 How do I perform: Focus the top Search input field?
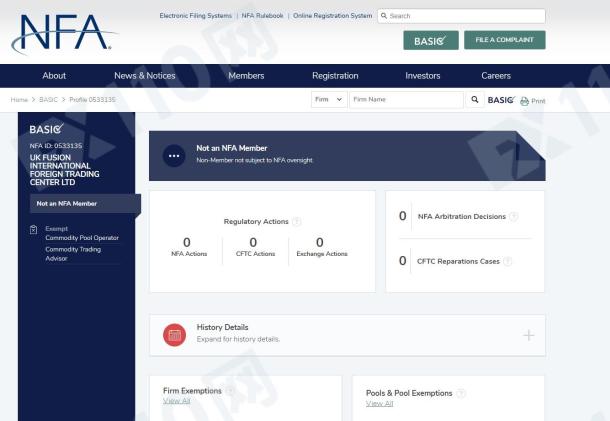[461, 16]
